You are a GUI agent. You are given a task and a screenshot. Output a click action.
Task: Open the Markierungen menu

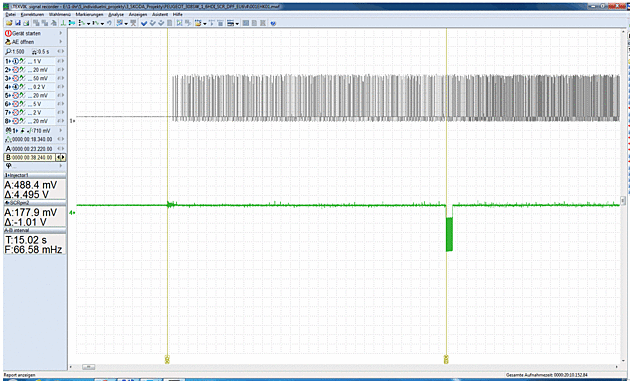[x=89, y=14]
